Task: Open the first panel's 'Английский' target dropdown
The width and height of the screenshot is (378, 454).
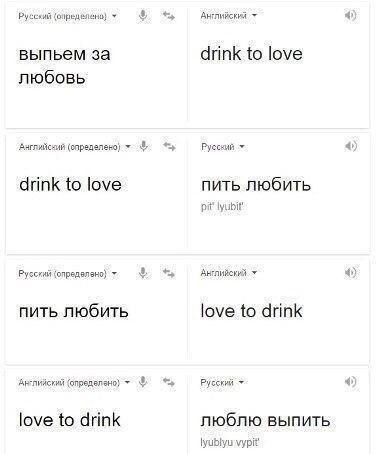Action: point(229,15)
